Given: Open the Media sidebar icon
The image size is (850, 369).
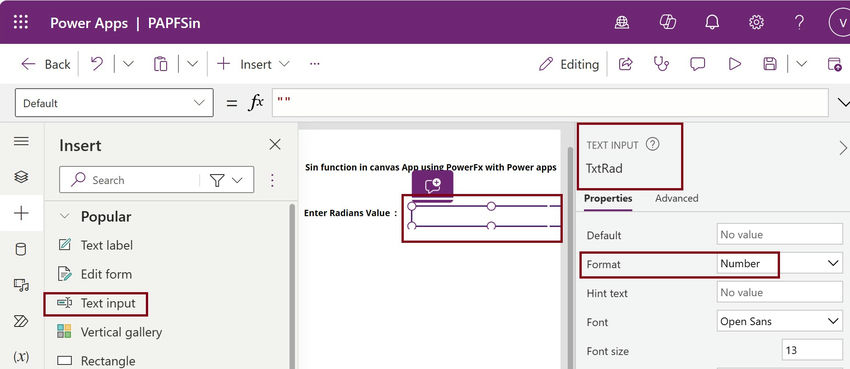Looking at the screenshot, I should [21, 285].
